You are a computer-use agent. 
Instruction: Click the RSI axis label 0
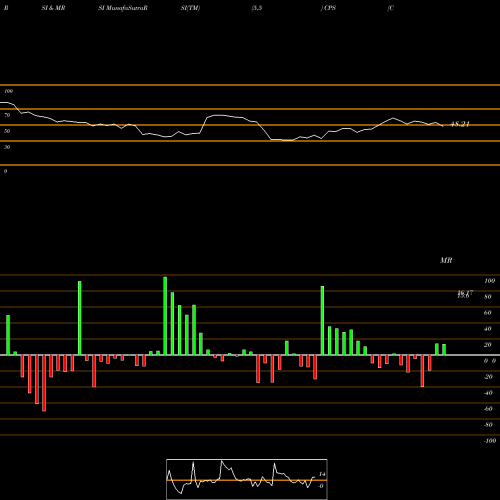click(x=5, y=171)
